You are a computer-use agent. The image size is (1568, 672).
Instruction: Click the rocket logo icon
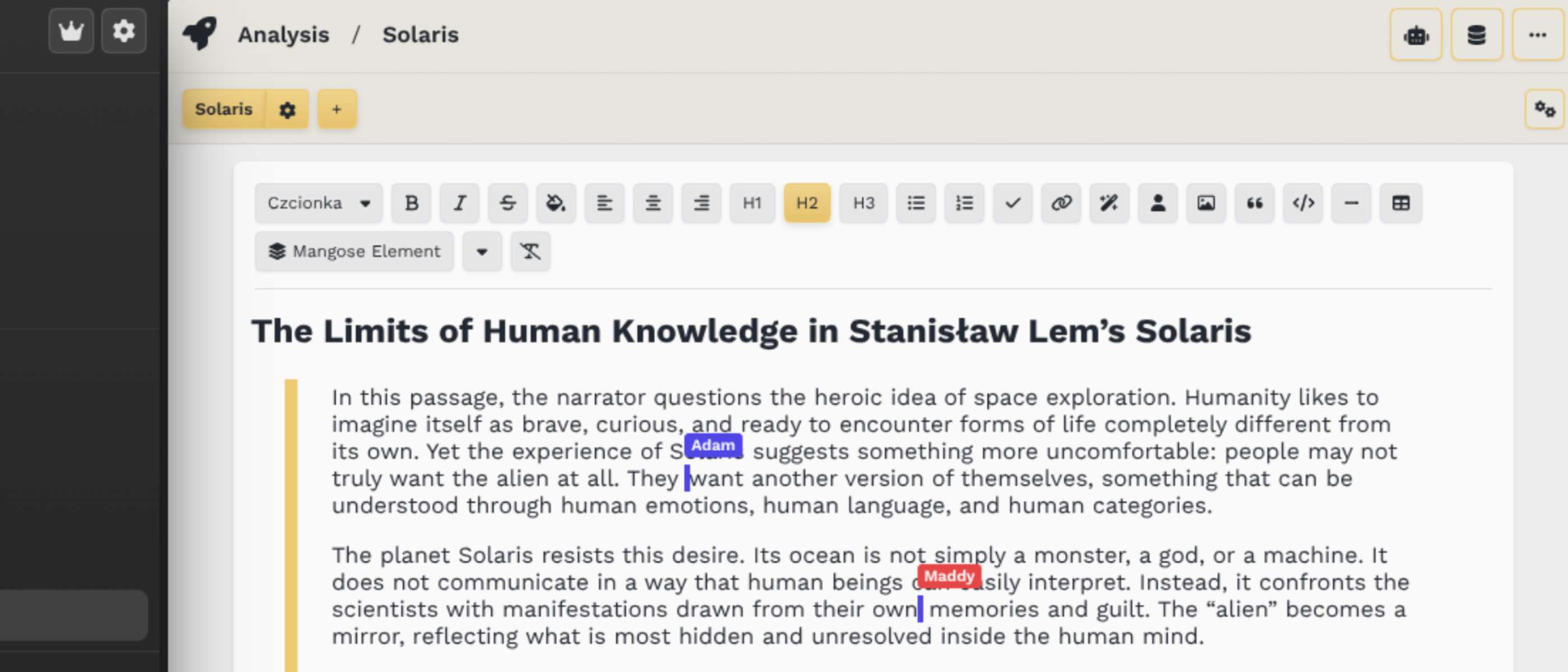click(x=200, y=34)
